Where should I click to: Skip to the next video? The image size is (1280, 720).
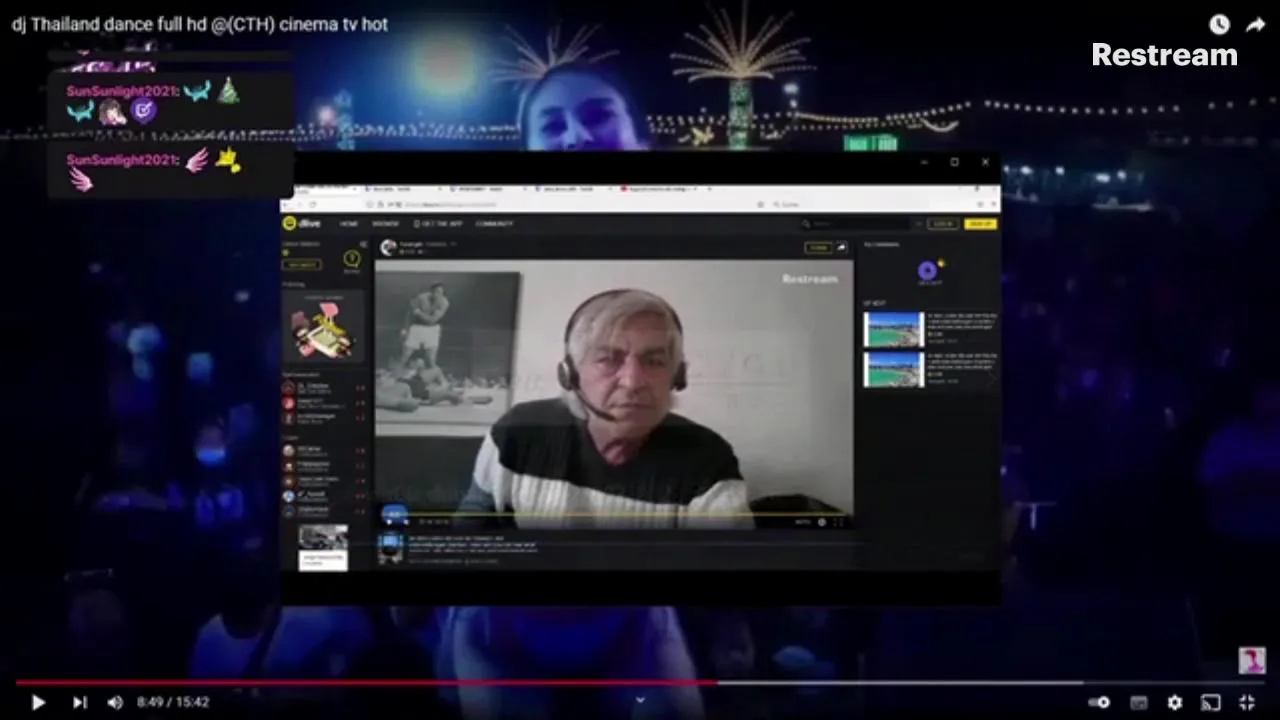(x=79, y=703)
